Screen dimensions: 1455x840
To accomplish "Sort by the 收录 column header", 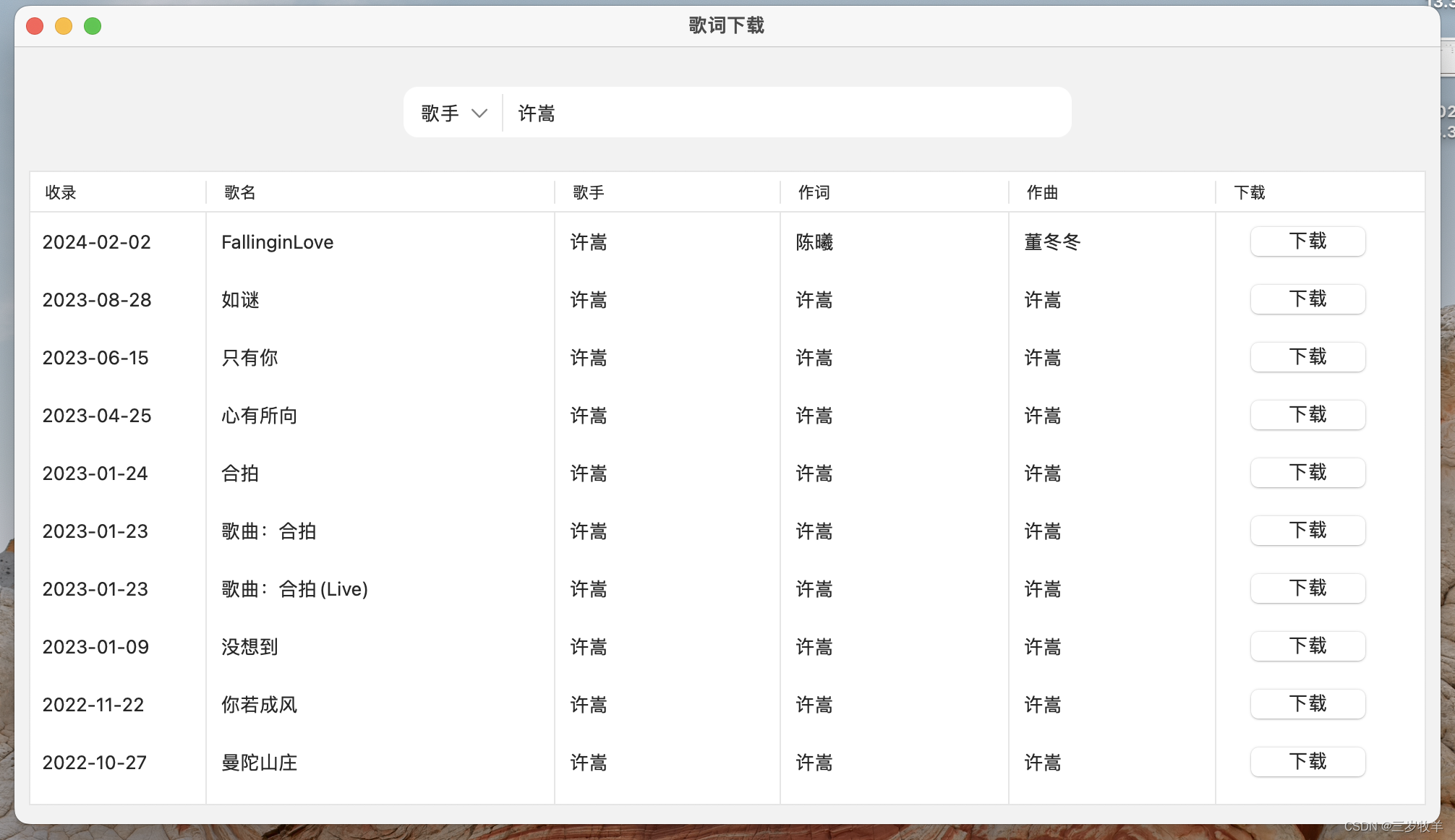I will coord(61,192).
